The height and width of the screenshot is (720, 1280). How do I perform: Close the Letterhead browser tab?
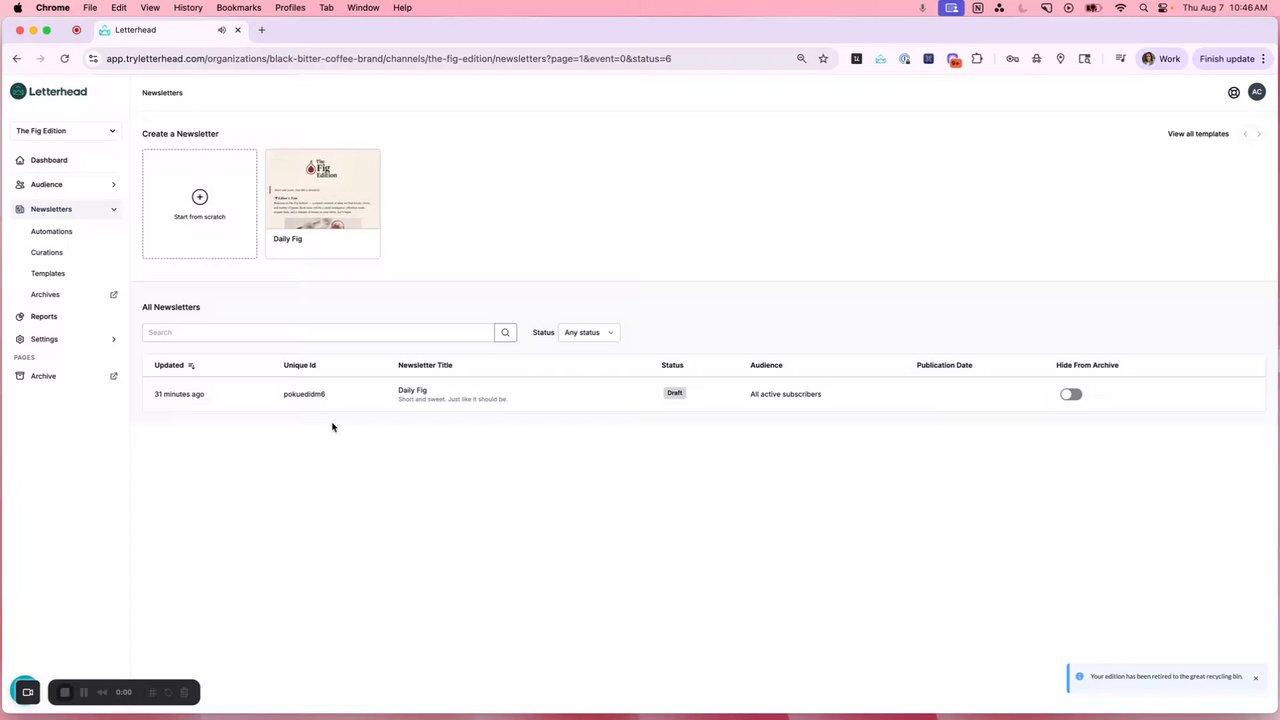pos(238,30)
